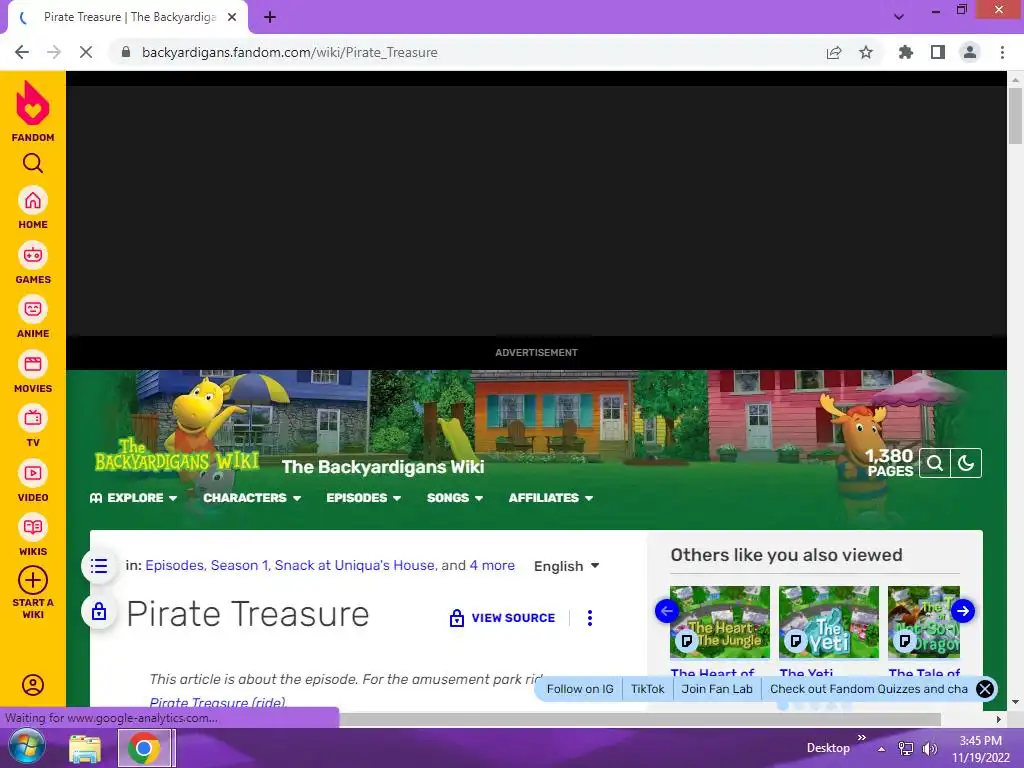Screen dimensions: 1024x768
Task: Open the table of contents list icon
Action: point(99,566)
